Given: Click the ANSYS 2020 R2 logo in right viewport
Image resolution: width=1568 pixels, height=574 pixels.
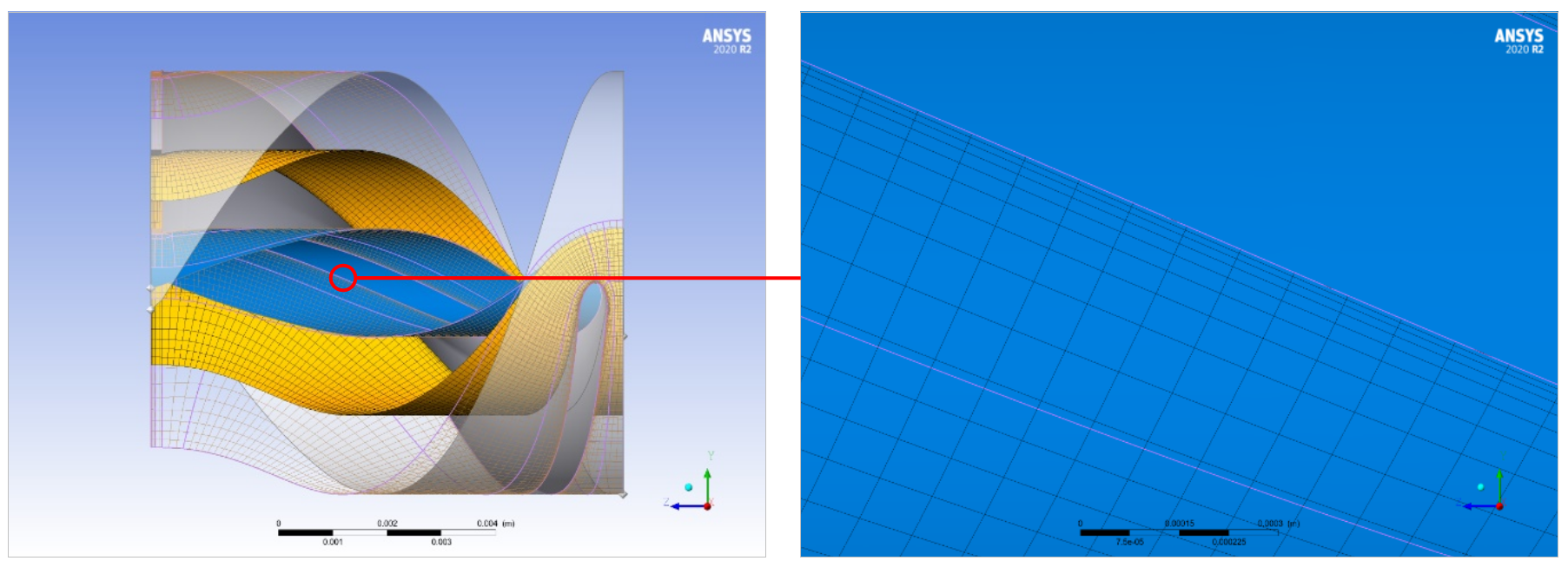Looking at the screenshot, I should [1518, 40].
